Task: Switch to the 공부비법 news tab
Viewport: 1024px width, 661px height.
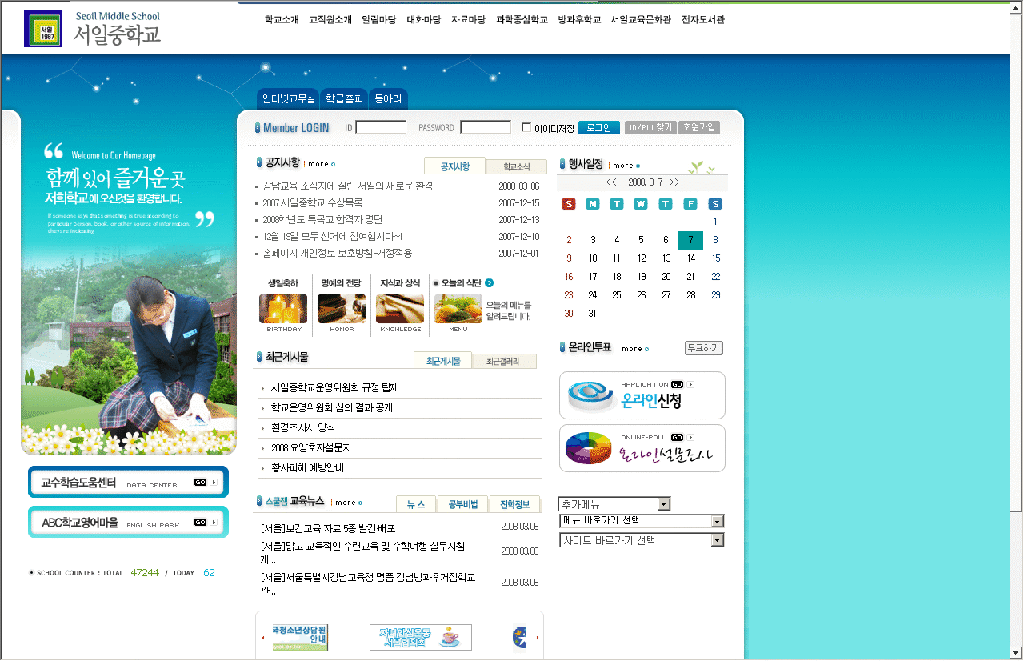Action: tap(462, 503)
